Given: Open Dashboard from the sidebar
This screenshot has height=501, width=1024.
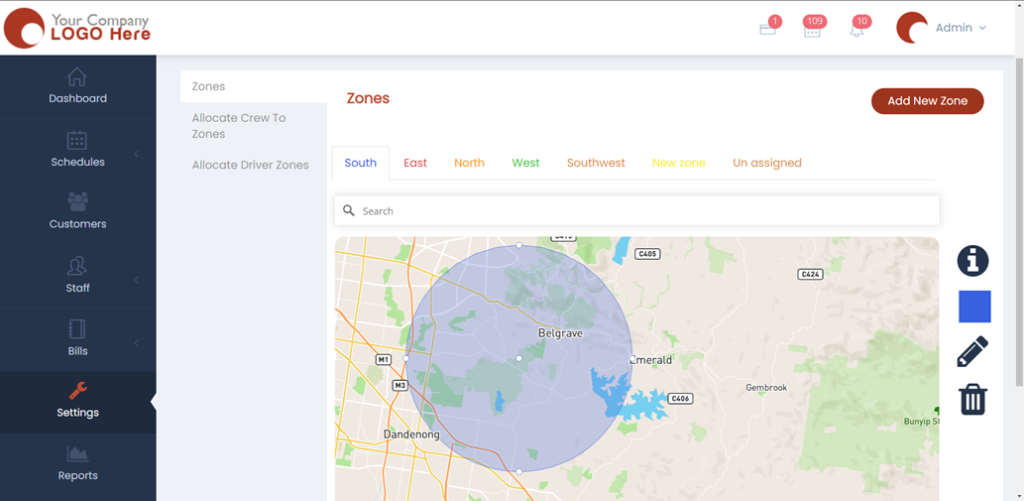Looking at the screenshot, I should [78, 86].
